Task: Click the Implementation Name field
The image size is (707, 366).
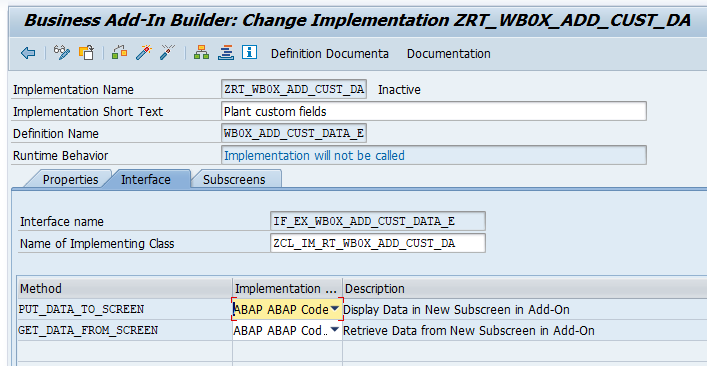Action: tap(294, 89)
